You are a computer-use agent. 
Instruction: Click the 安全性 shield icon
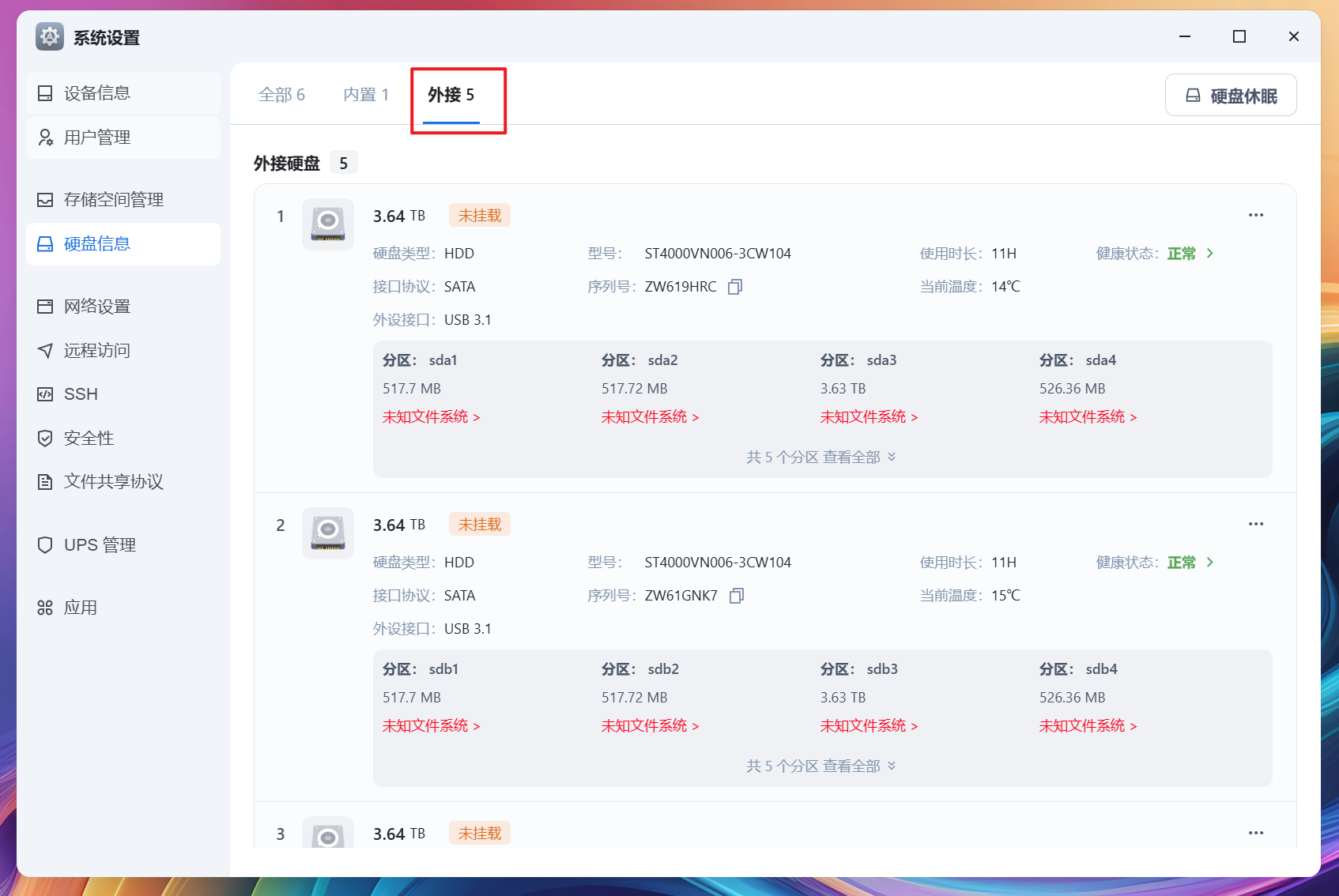[x=45, y=439]
